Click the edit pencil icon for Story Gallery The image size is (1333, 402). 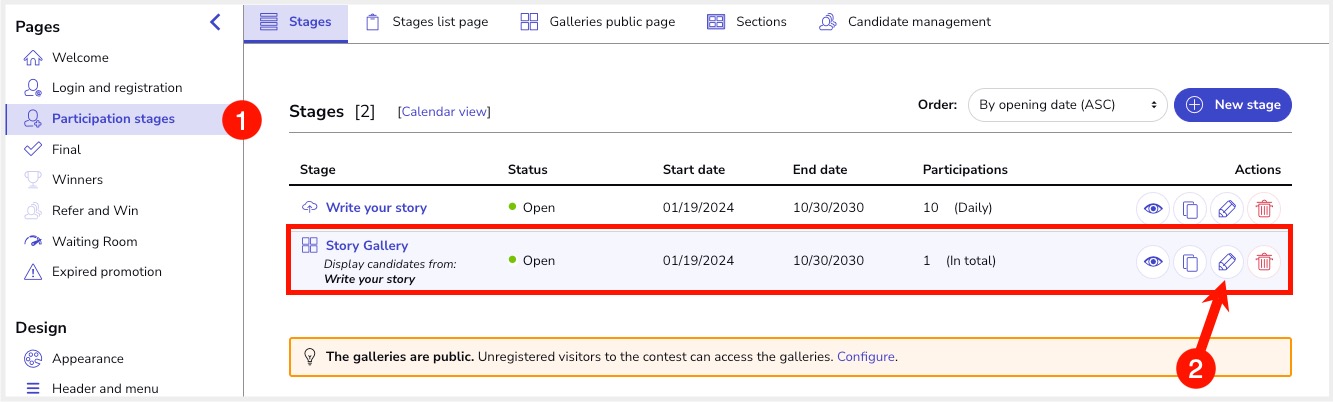click(1226, 262)
